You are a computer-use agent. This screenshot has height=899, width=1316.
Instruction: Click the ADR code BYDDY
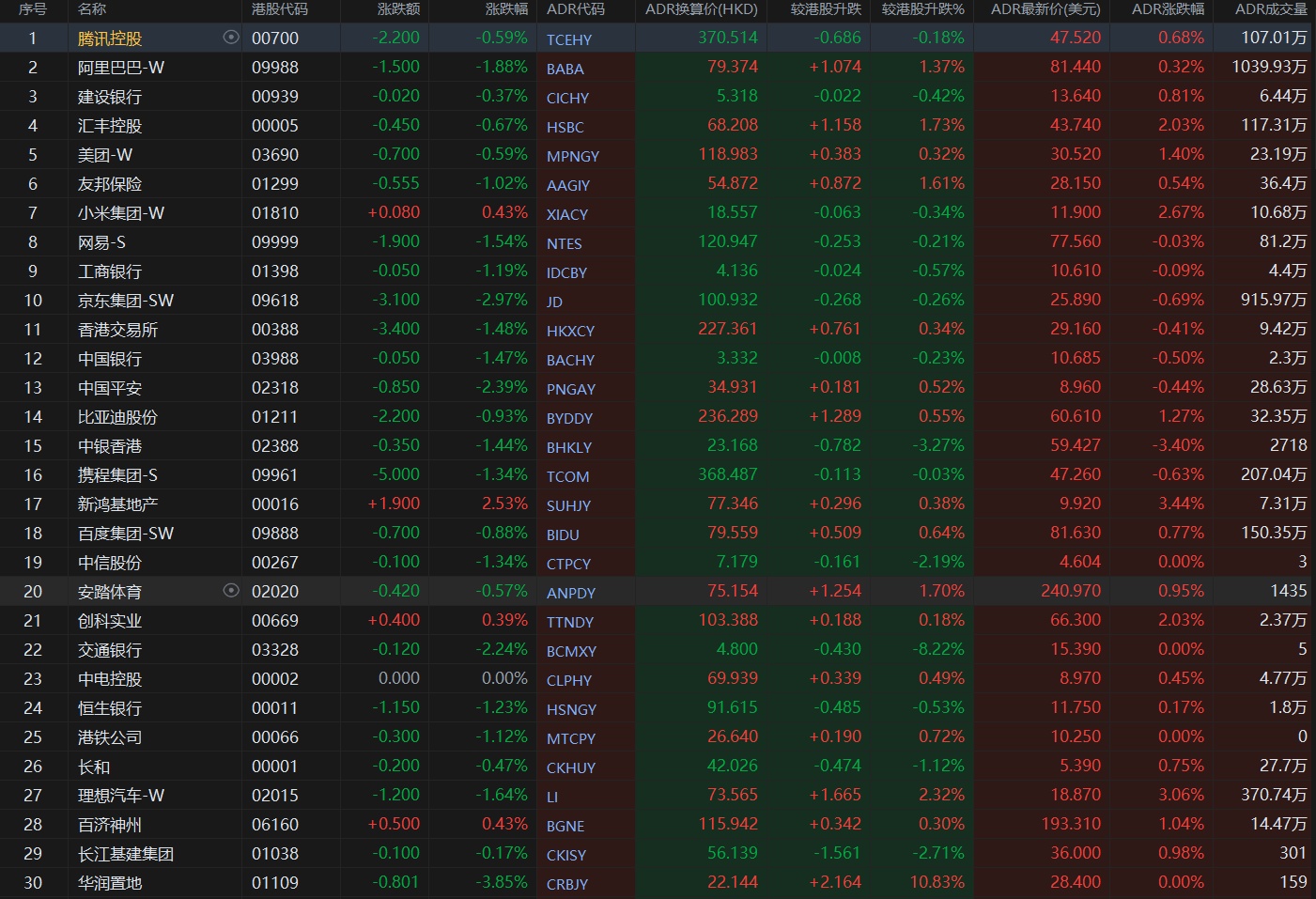570,418
